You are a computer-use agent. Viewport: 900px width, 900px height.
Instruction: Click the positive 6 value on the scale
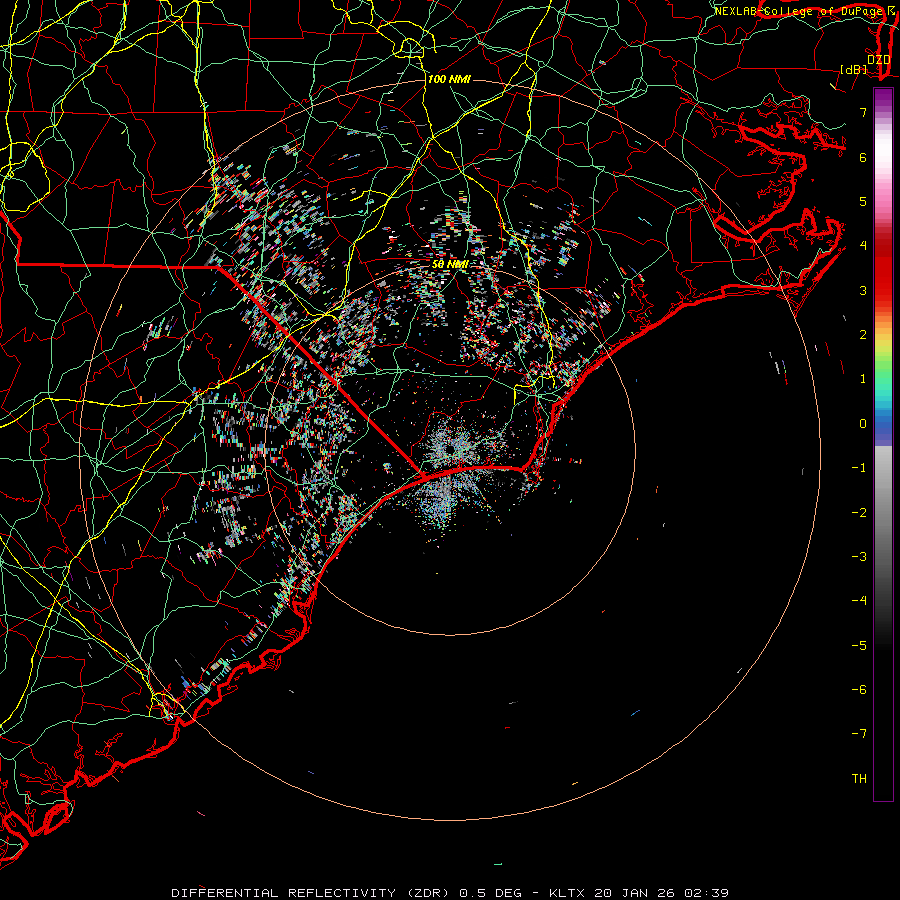pyautogui.click(x=863, y=157)
